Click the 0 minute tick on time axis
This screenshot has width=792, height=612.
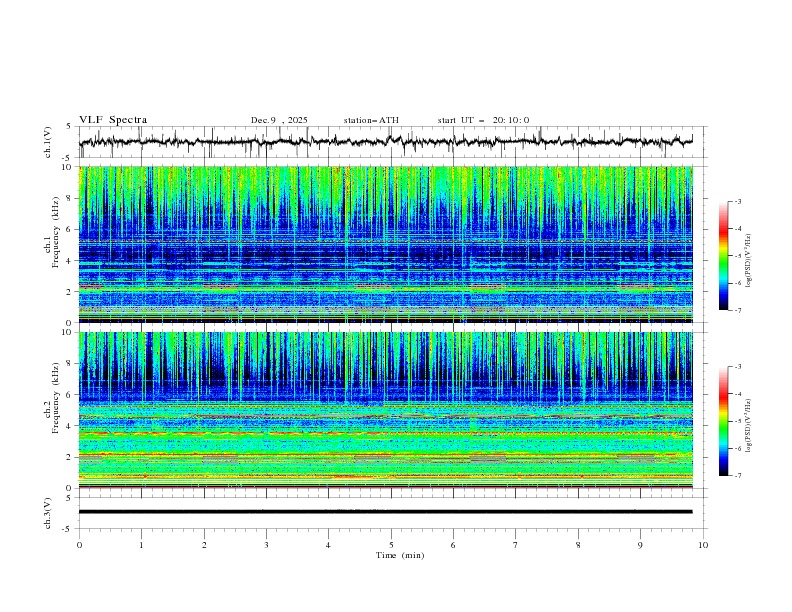tap(79, 545)
